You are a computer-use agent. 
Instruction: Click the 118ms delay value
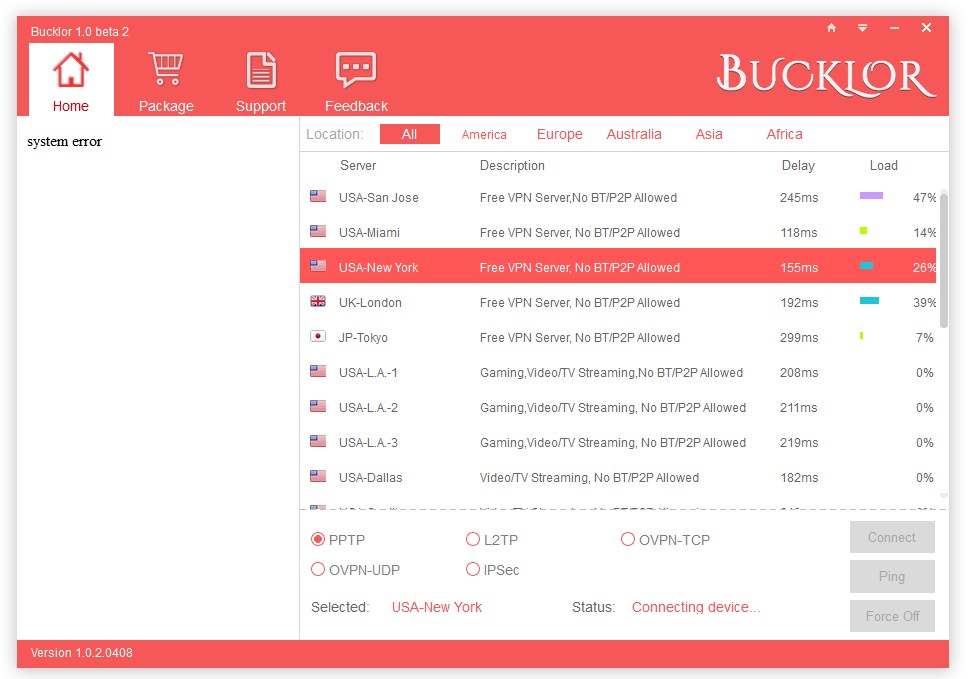click(799, 233)
